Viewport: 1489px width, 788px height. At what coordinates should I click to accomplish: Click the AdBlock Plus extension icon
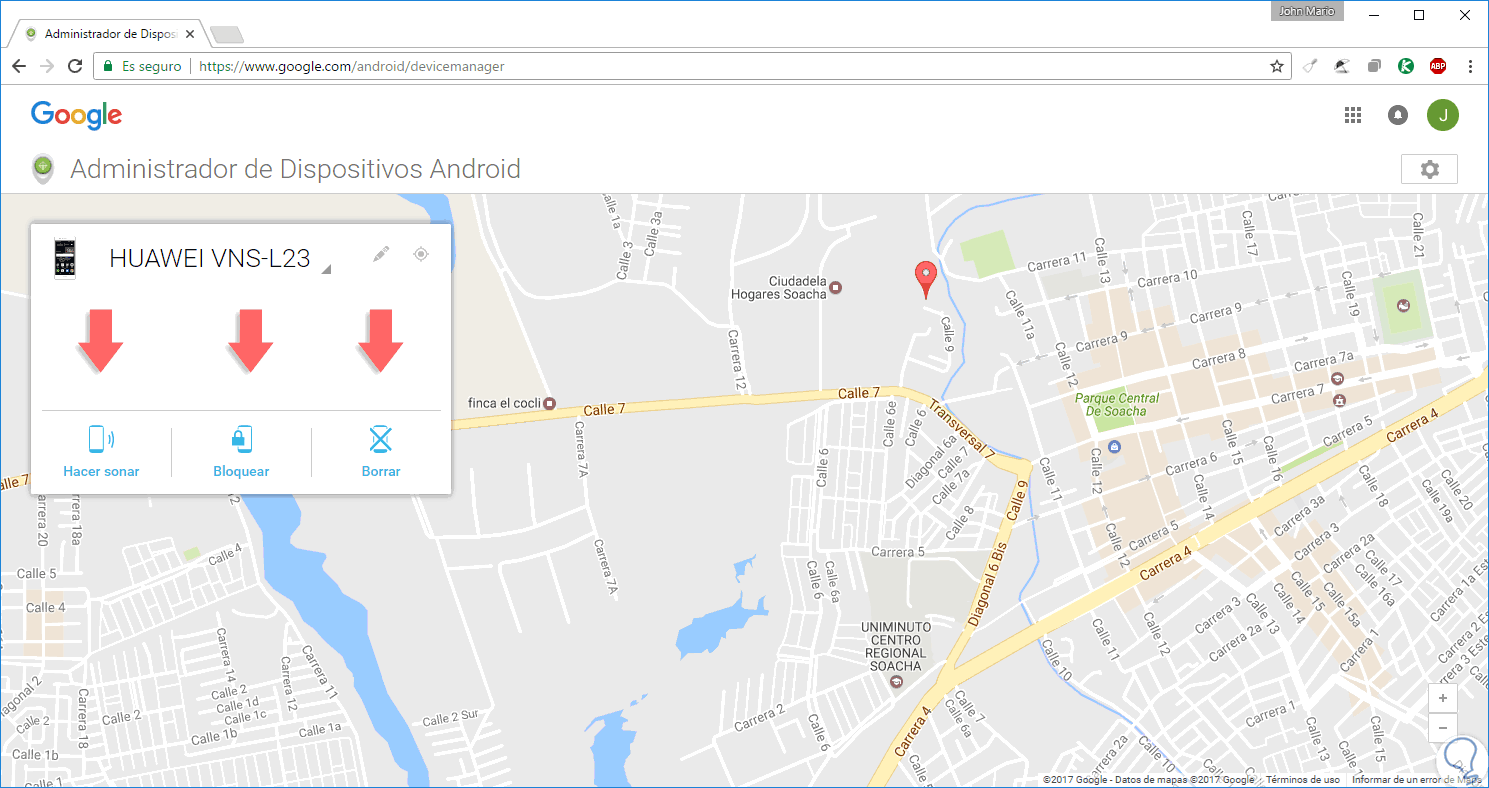(x=1438, y=66)
